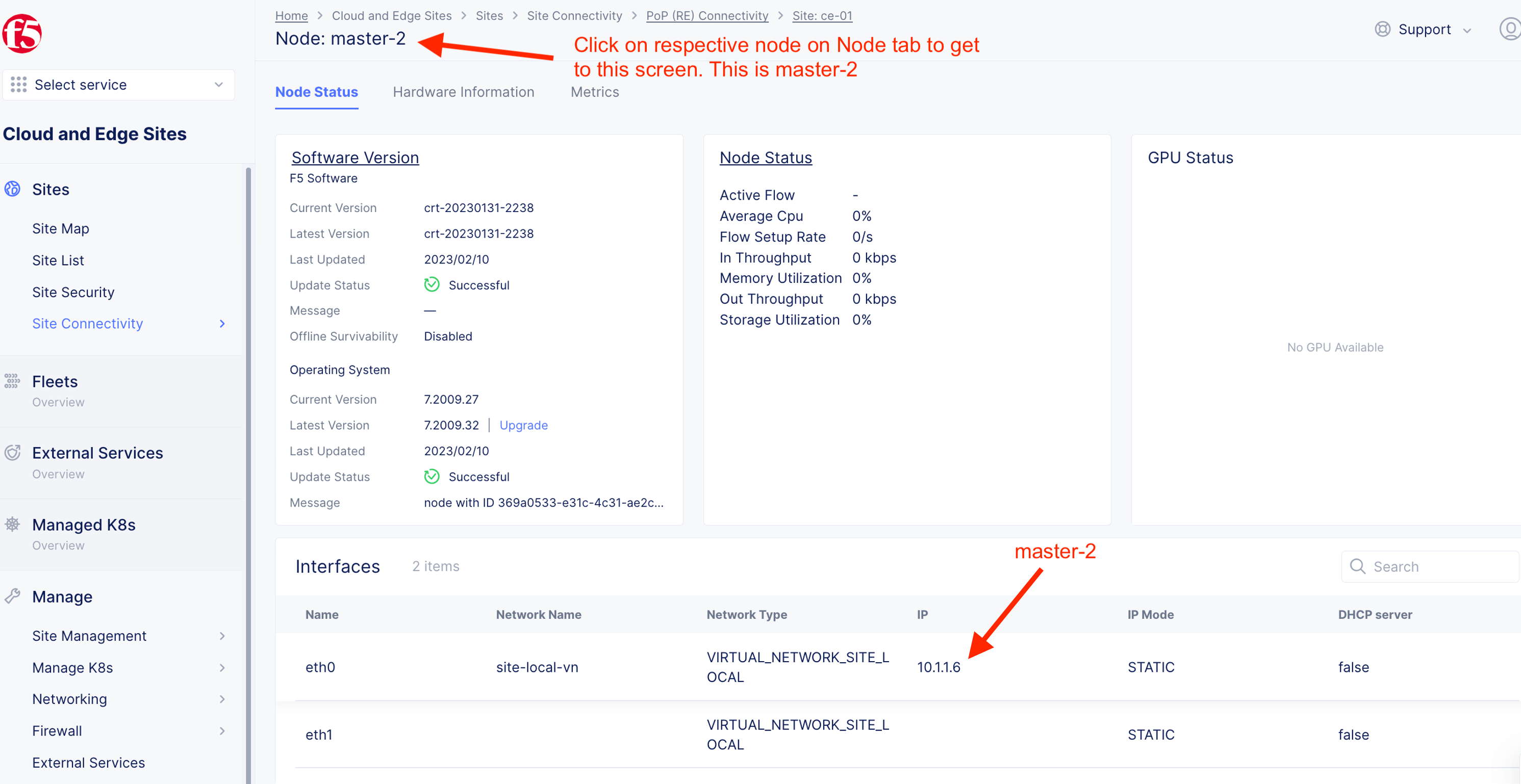
Task: Expand the Site Connectivity submenu chevron
Action: [x=222, y=323]
